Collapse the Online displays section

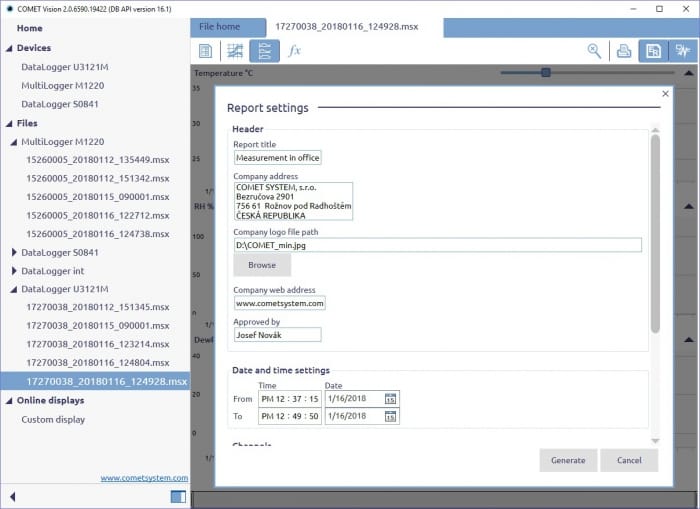click(8, 400)
